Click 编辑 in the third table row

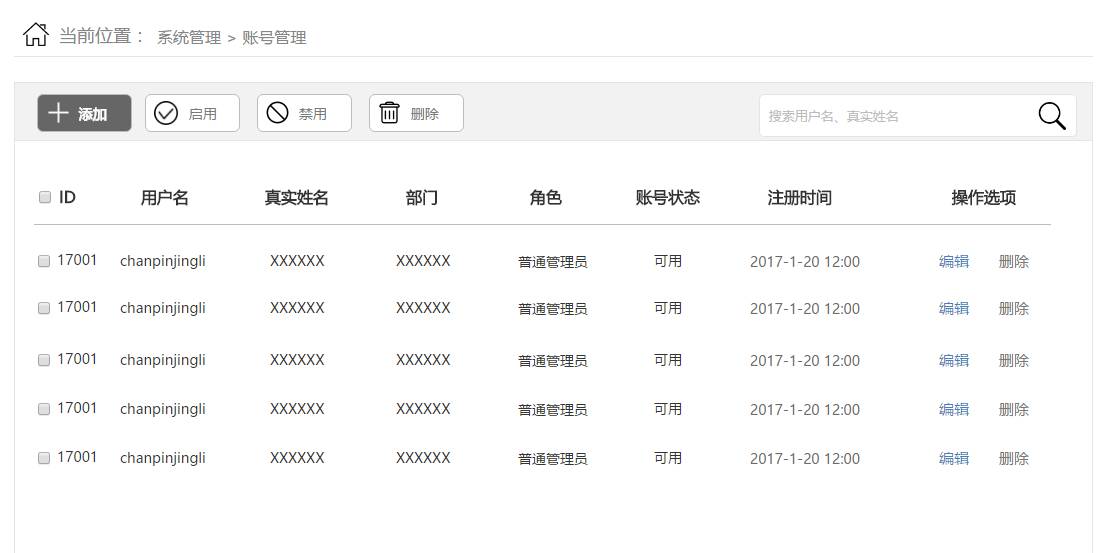954,360
